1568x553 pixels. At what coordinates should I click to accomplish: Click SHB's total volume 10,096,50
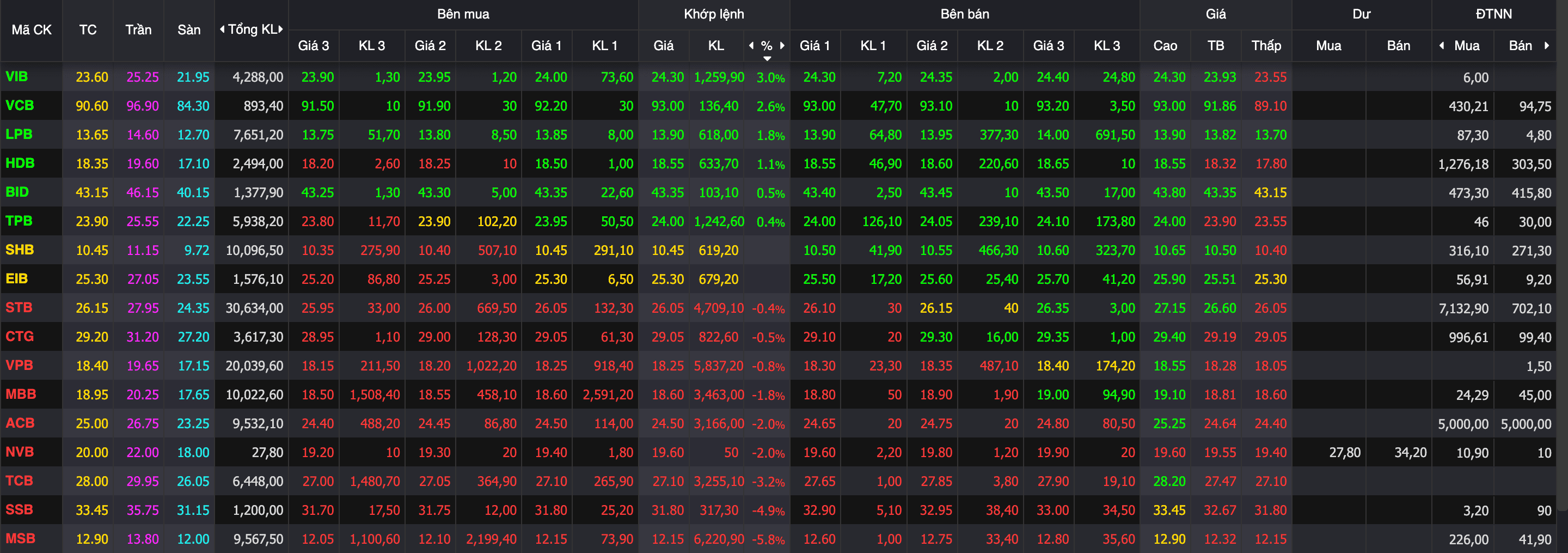pyautogui.click(x=254, y=250)
